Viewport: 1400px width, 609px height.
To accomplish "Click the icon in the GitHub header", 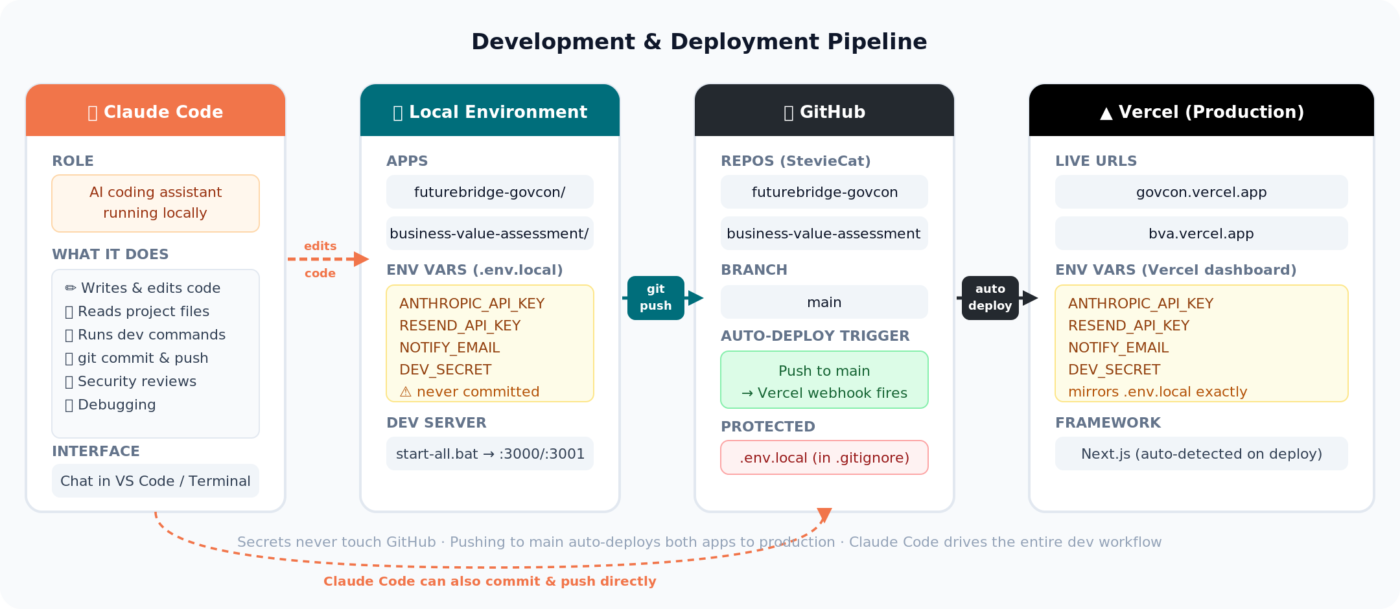I will point(788,112).
